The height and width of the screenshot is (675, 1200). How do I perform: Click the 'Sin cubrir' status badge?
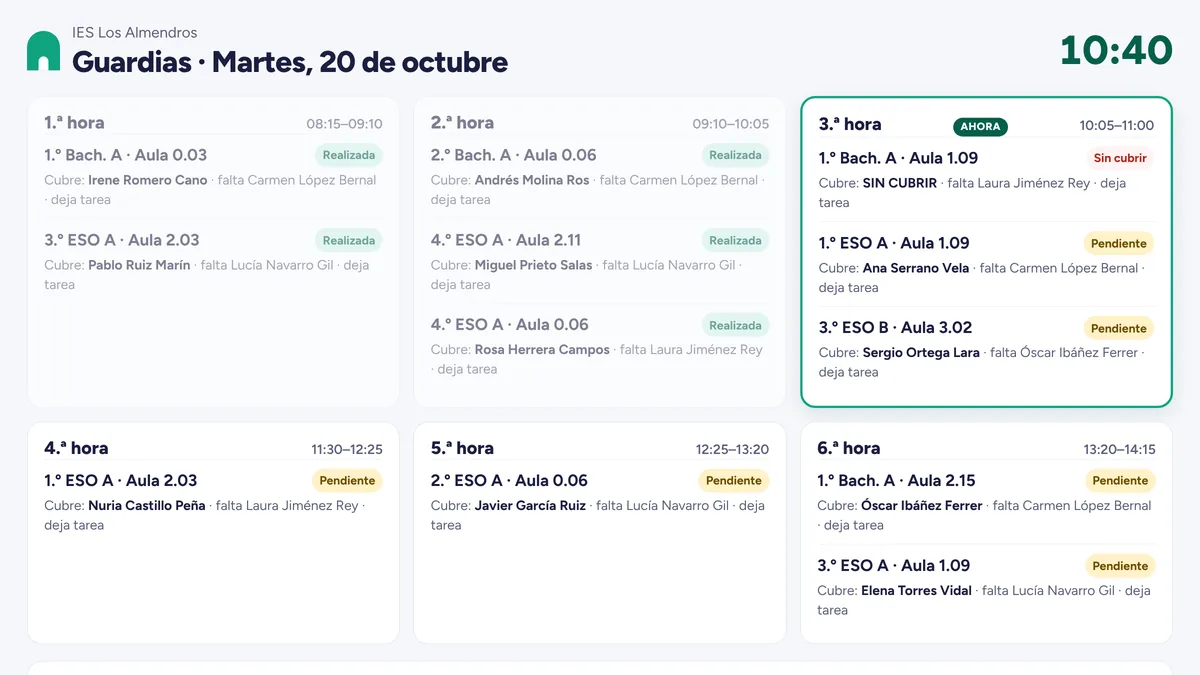[1120, 158]
